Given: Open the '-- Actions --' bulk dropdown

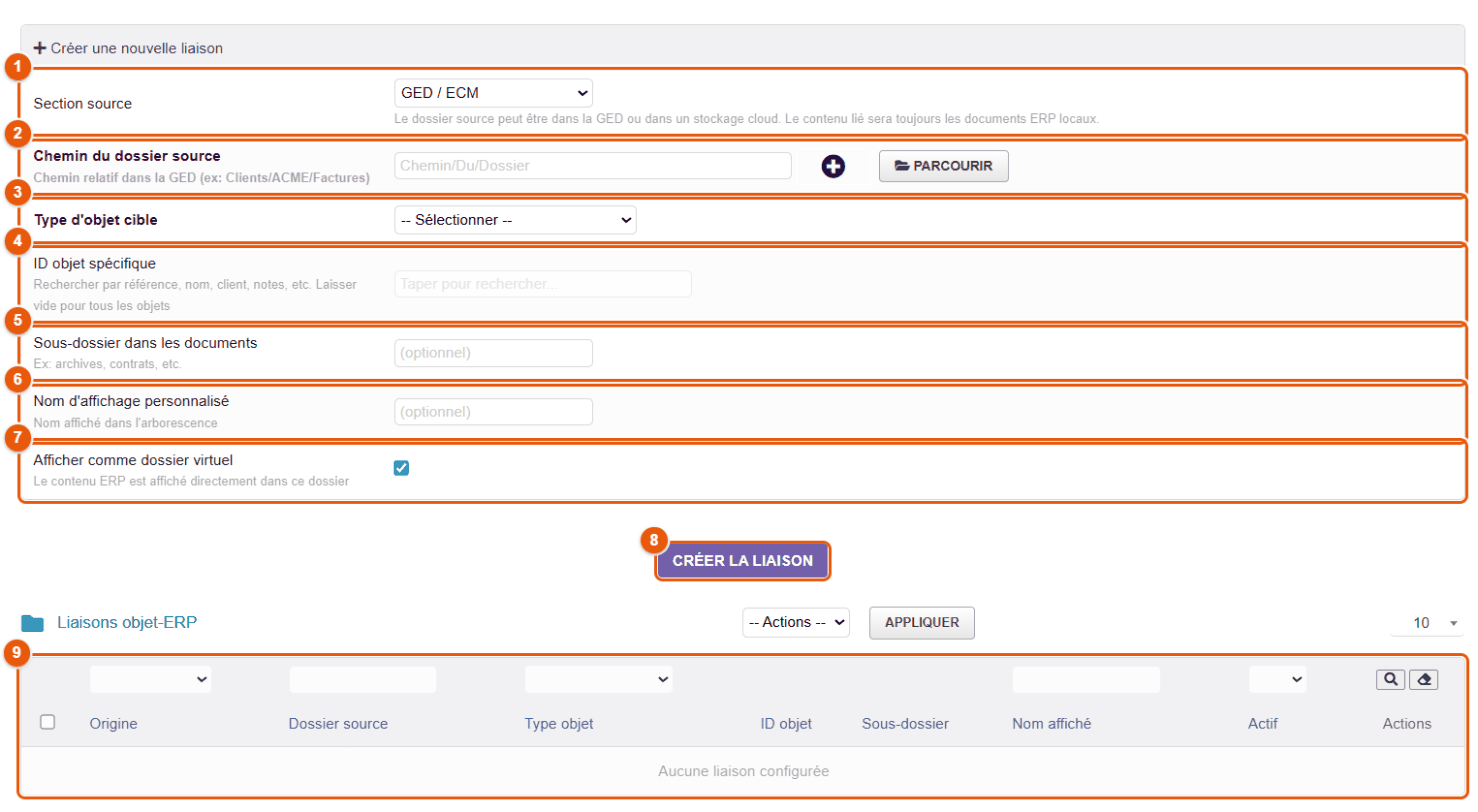Looking at the screenshot, I should [796, 622].
